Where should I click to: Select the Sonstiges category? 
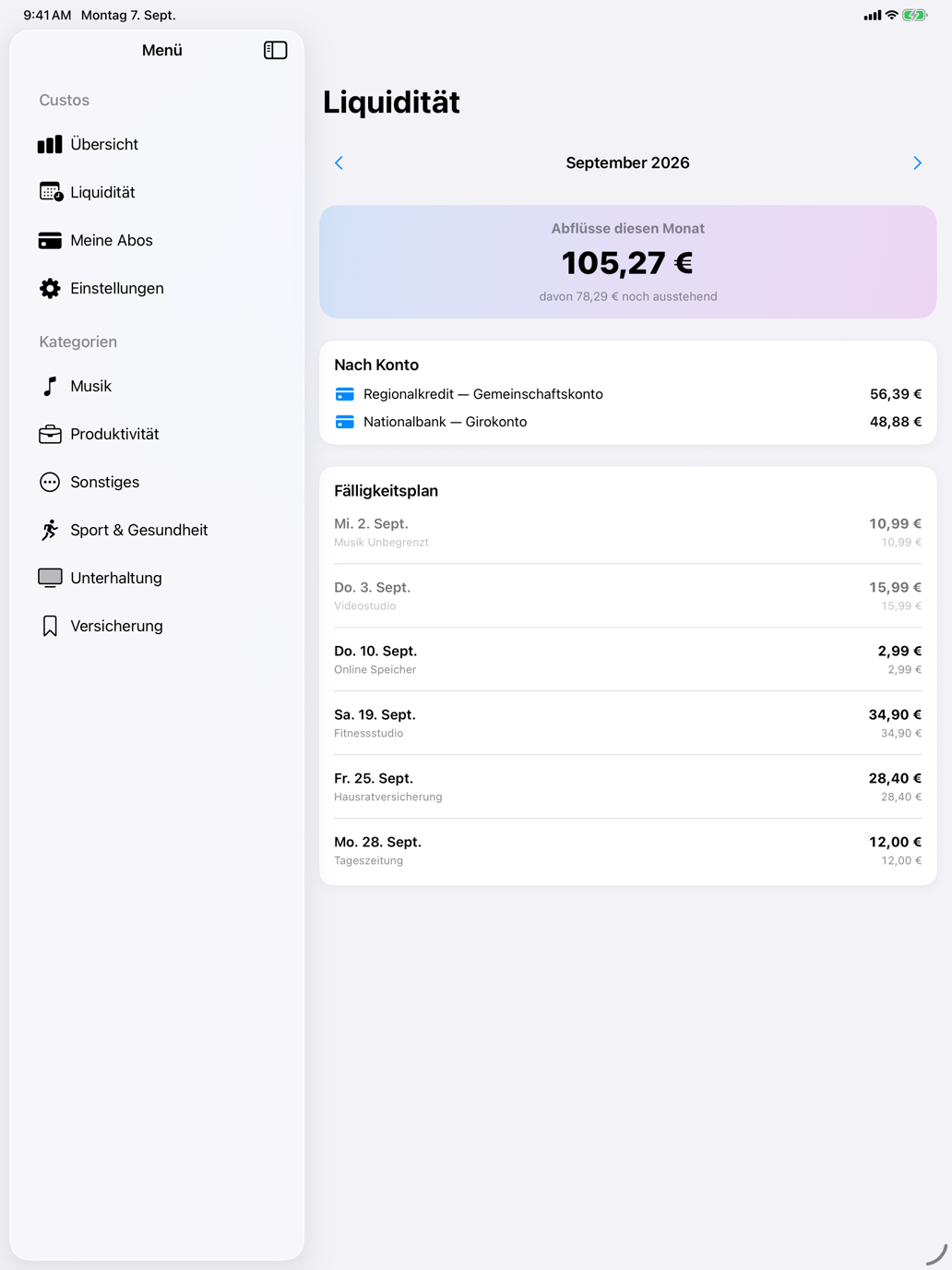click(157, 482)
